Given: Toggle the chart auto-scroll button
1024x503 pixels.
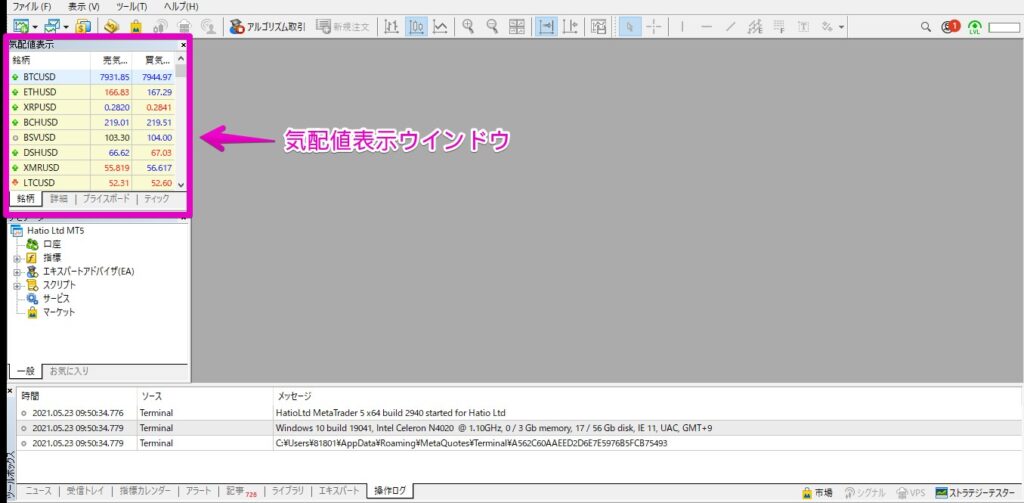Looking at the screenshot, I should (544, 26).
